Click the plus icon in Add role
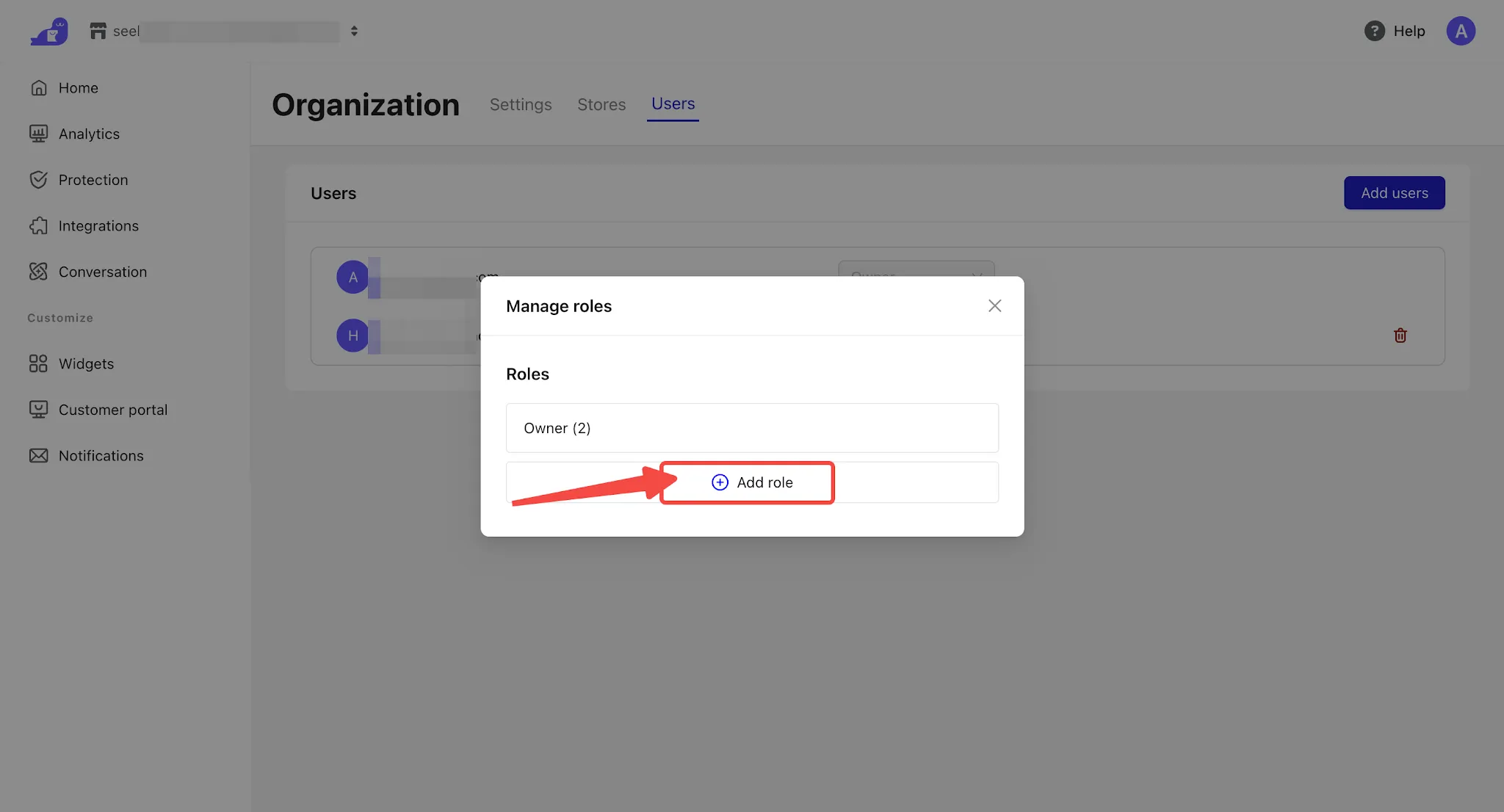Image resolution: width=1504 pixels, height=812 pixels. (x=720, y=482)
